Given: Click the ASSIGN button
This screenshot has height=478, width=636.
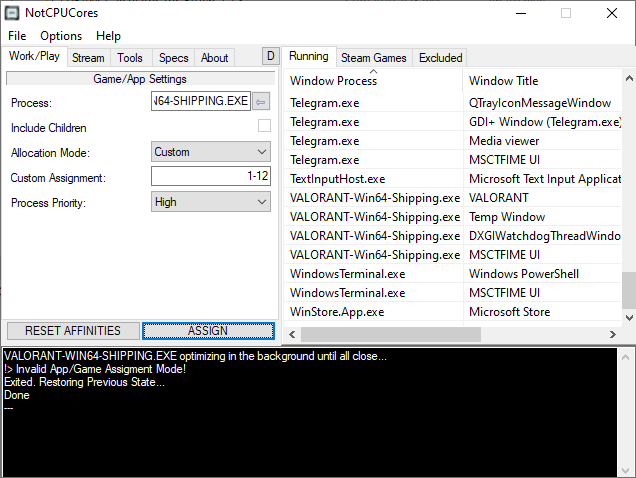Looking at the screenshot, I should click(208, 331).
